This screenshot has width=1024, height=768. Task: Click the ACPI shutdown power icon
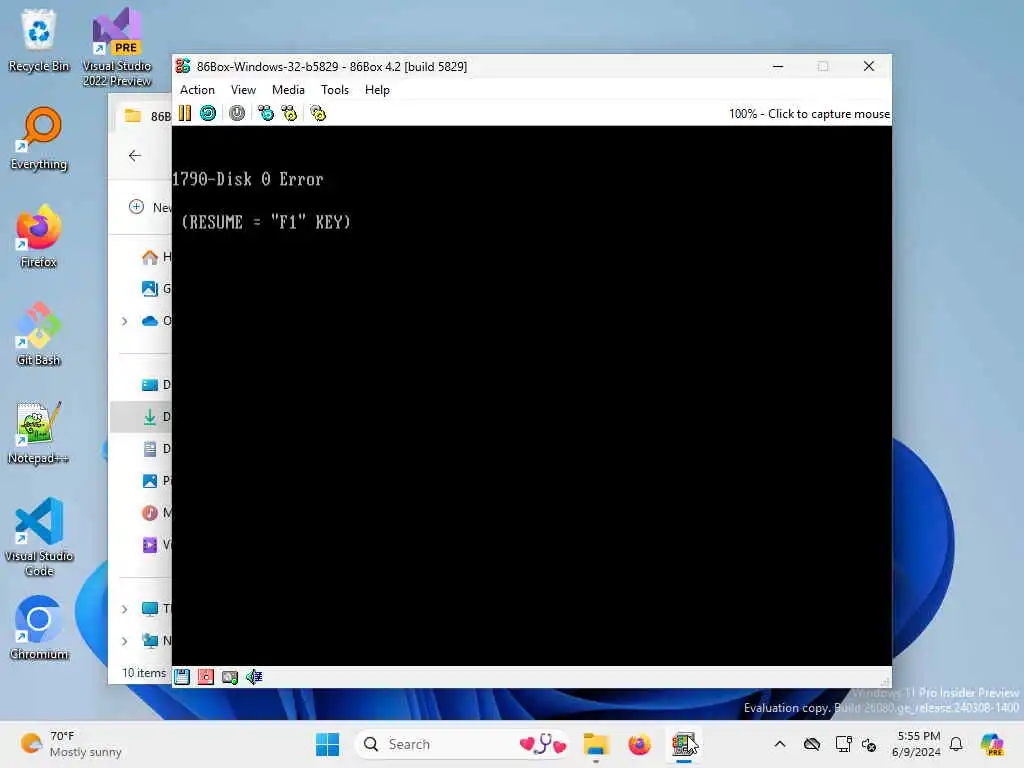point(237,114)
